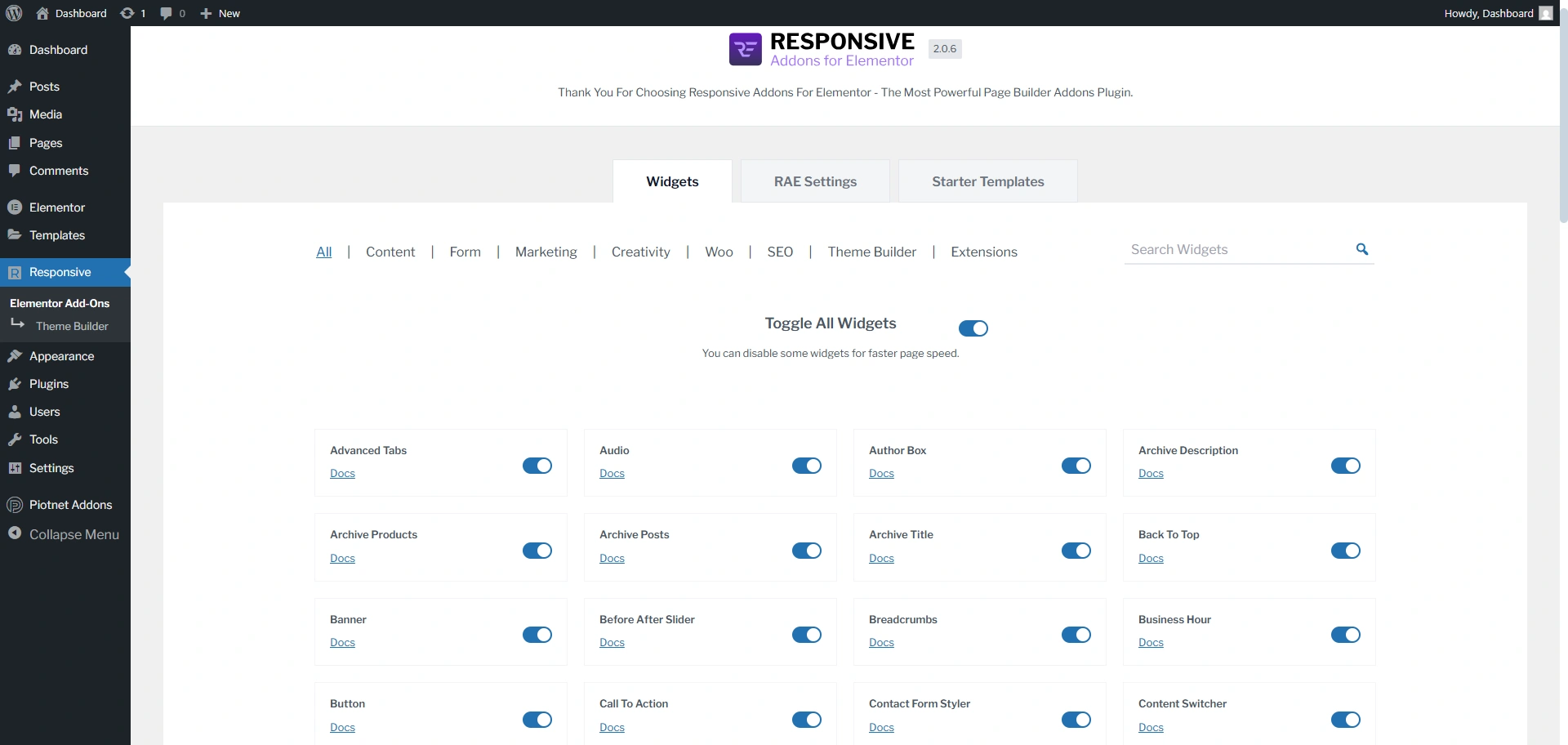Image resolution: width=1568 pixels, height=745 pixels.
Task: Click the Appearance brush icon in sidebar
Action: [15, 356]
